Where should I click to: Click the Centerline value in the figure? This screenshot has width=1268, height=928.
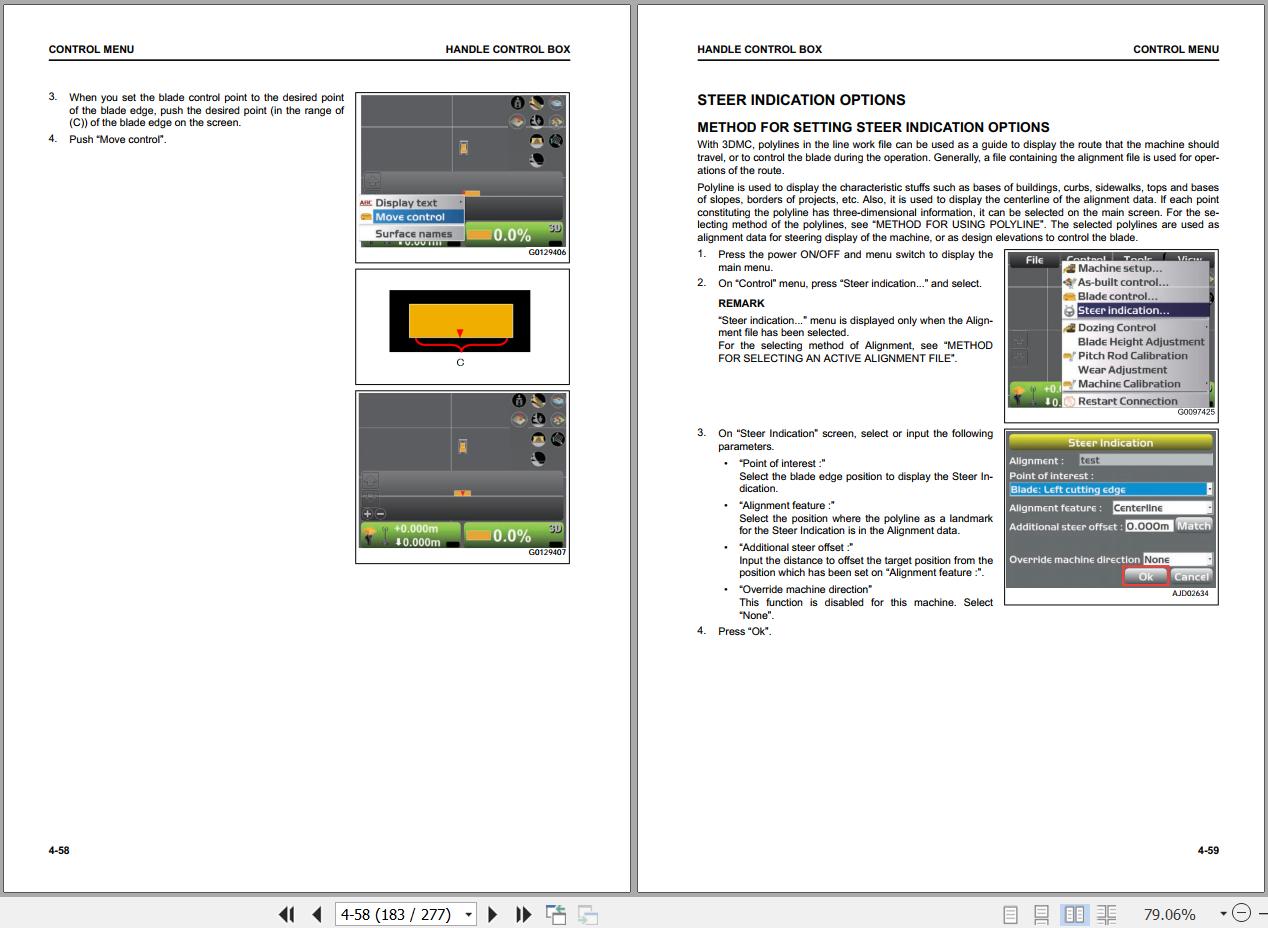pos(1161,508)
